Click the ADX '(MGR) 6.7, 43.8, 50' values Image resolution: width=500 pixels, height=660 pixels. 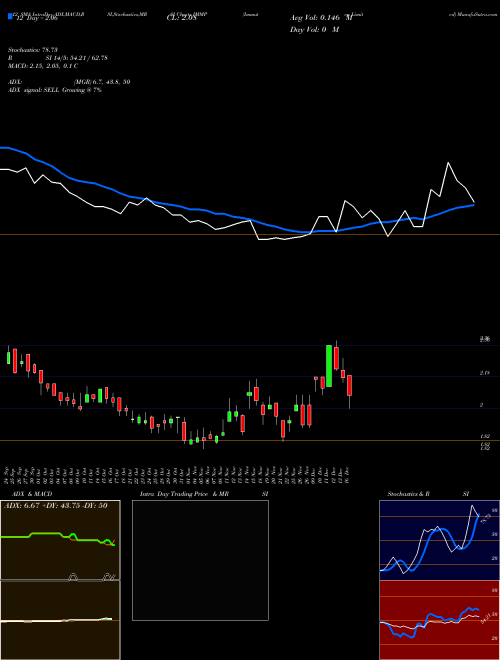coord(102,82)
